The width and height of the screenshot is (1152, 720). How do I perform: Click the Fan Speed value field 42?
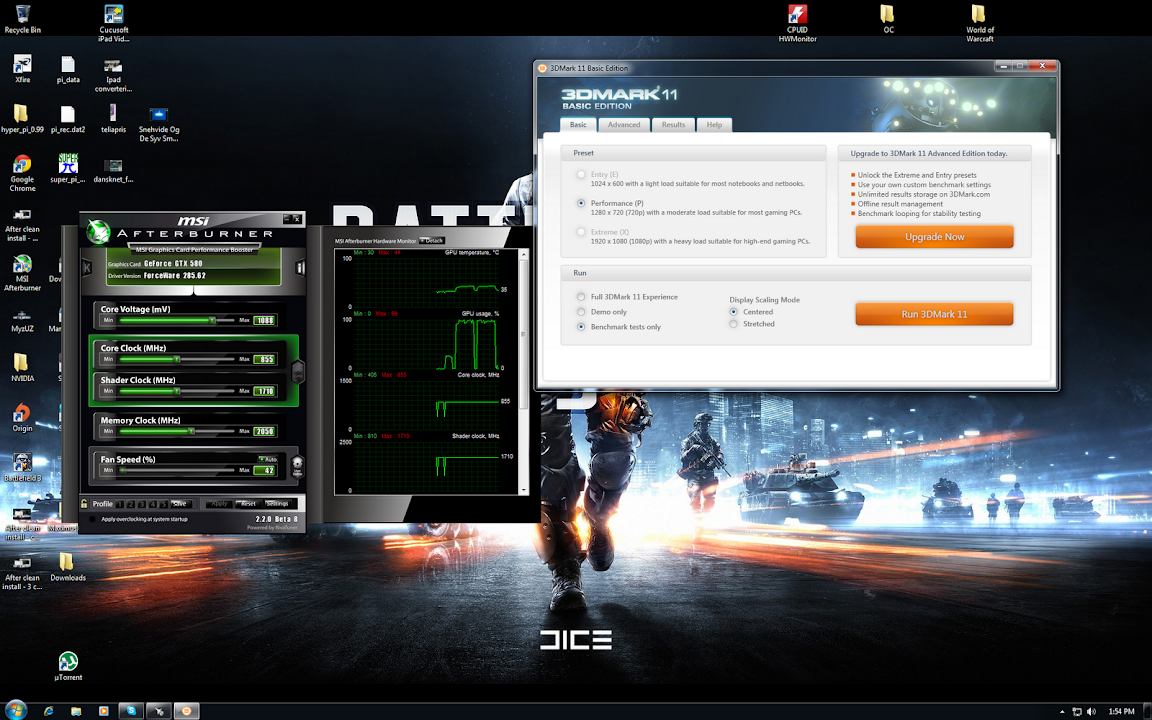click(265, 470)
